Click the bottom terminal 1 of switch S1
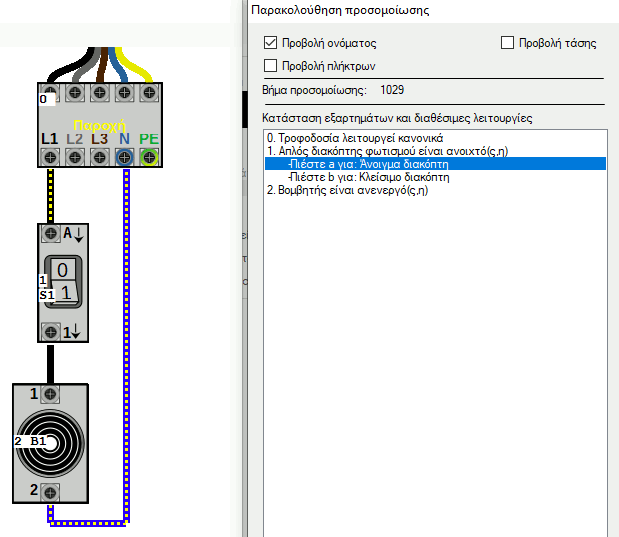This screenshot has height=537, width=619. click(50, 331)
